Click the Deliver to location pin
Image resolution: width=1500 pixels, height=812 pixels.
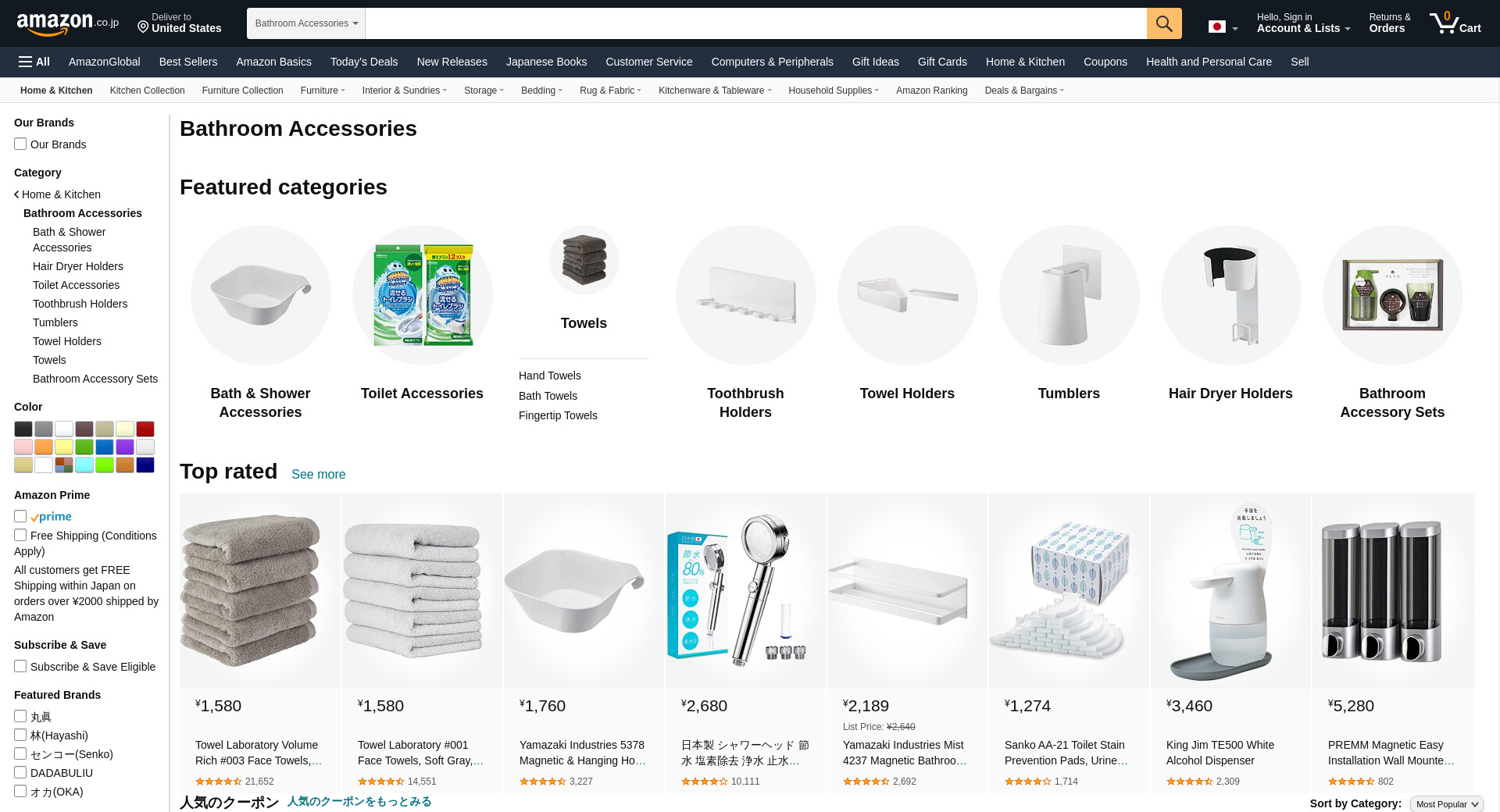(143, 27)
